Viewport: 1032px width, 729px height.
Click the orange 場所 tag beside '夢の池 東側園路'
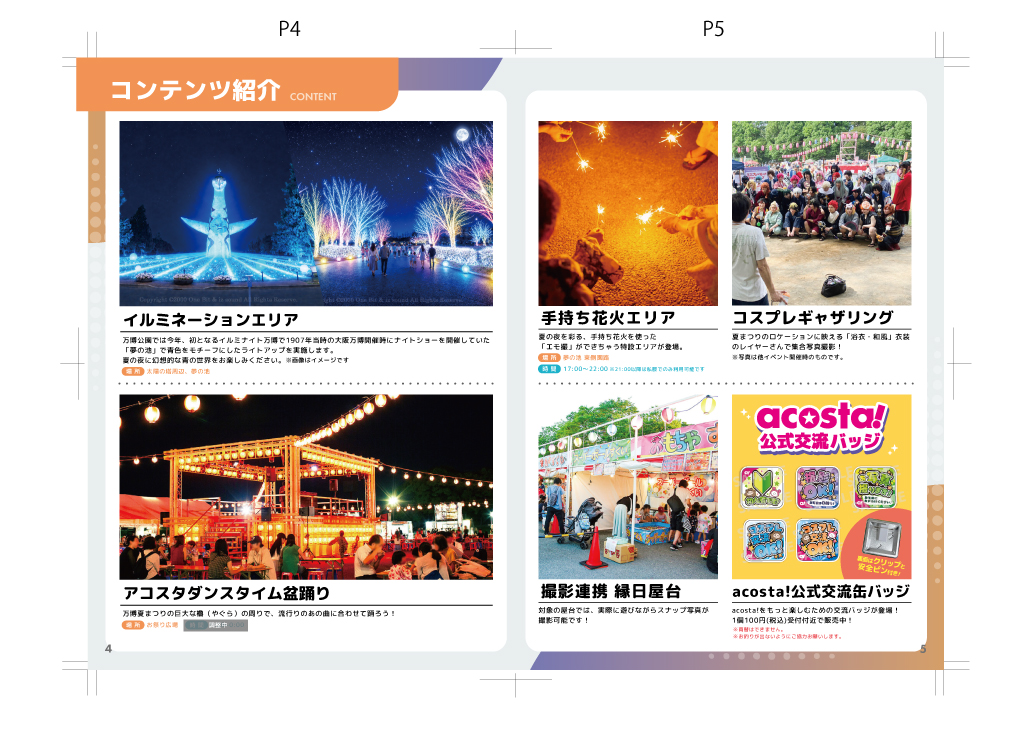549,358
